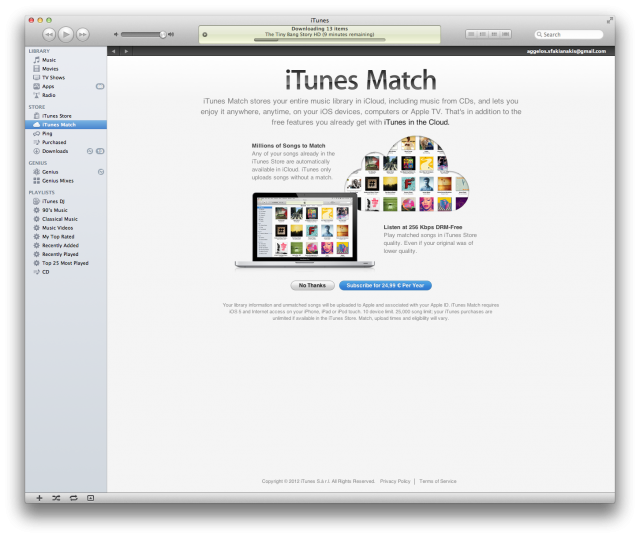Open the account email menu
Viewport: 640px width, 538px height.
[x=566, y=51]
